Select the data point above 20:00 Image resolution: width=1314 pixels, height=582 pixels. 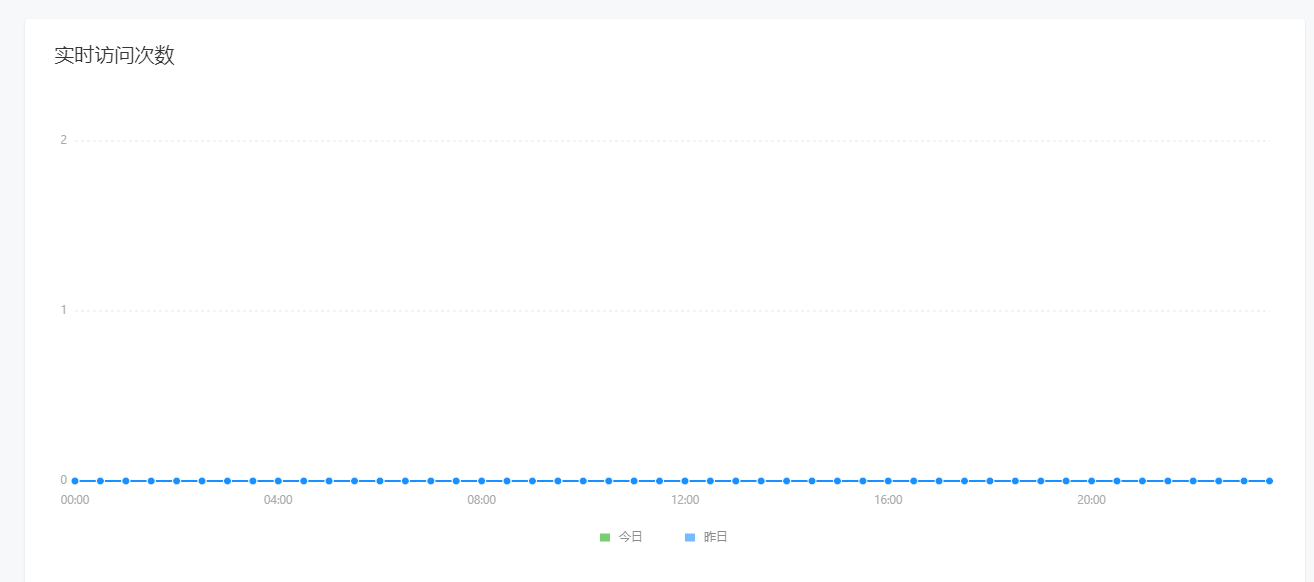point(1091,481)
